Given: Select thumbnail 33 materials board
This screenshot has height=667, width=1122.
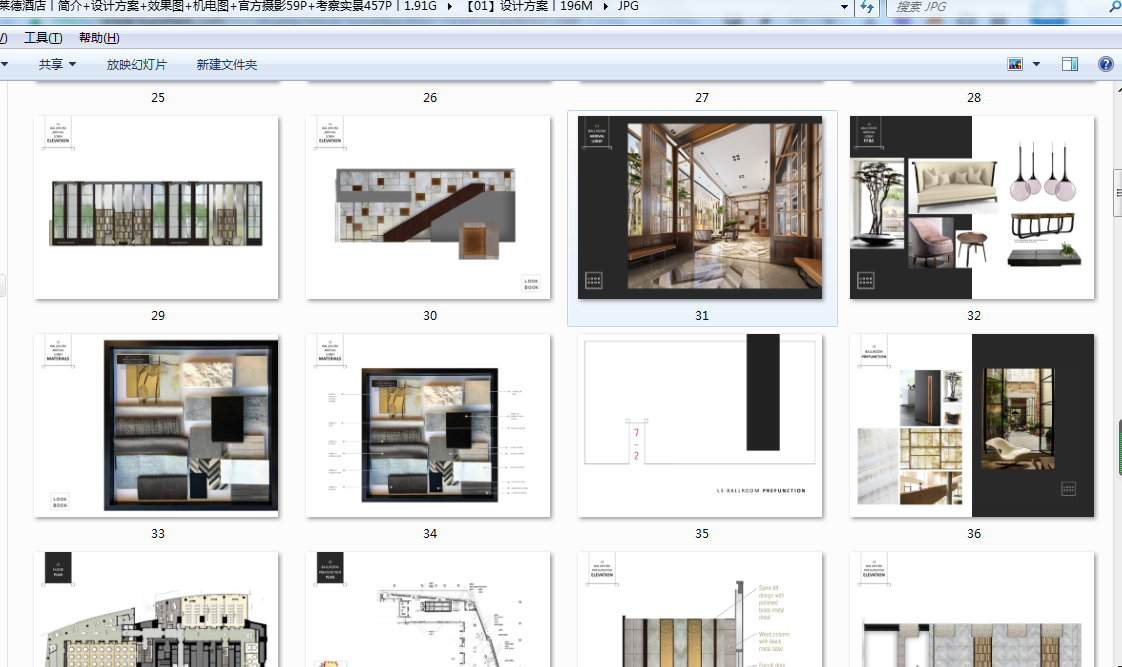Looking at the screenshot, I should click(x=156, y=425).
